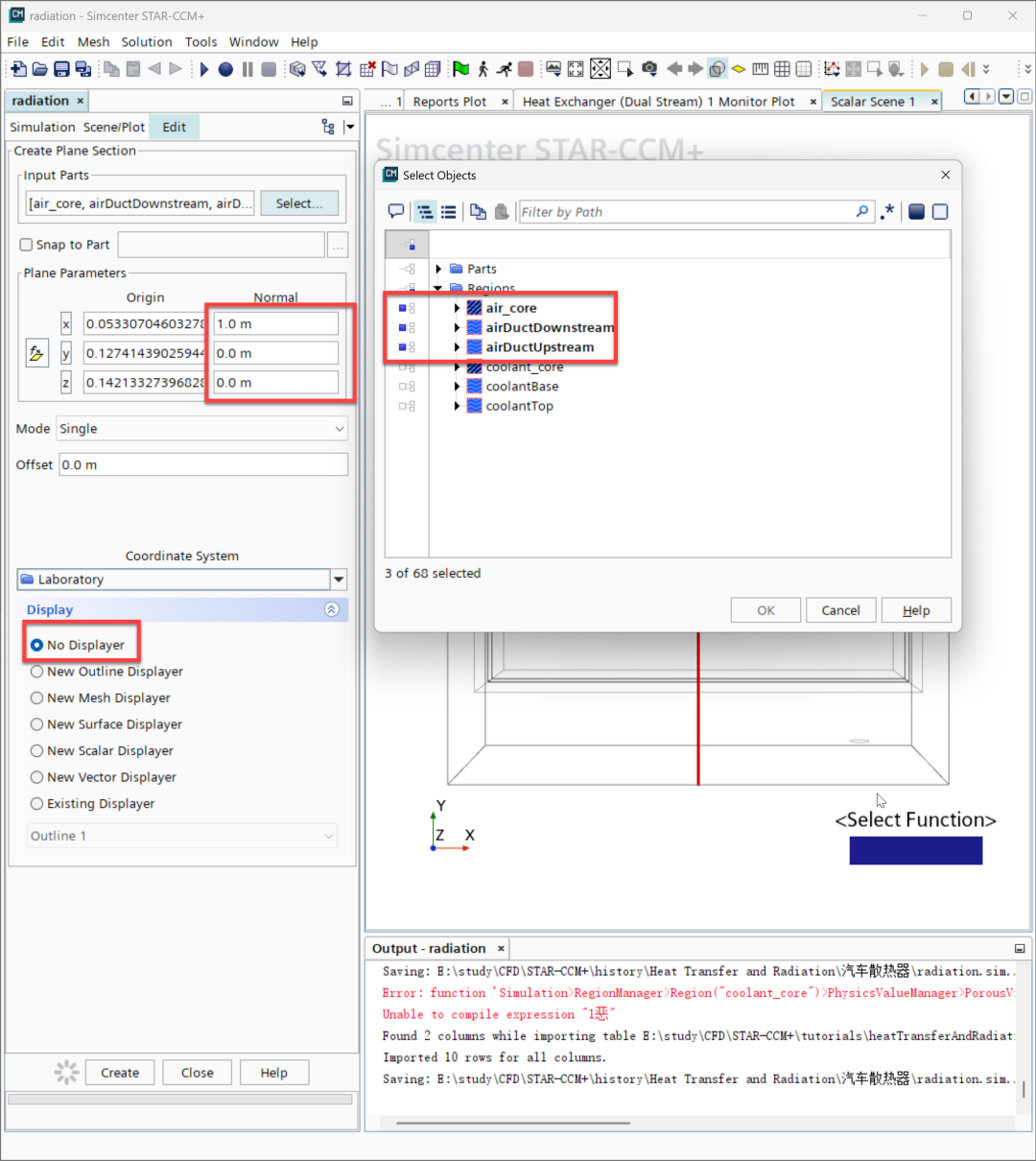Select New Outline Displayer radio option
The height and width of the screenshot is (1161, 1036).
click(36, 672)
